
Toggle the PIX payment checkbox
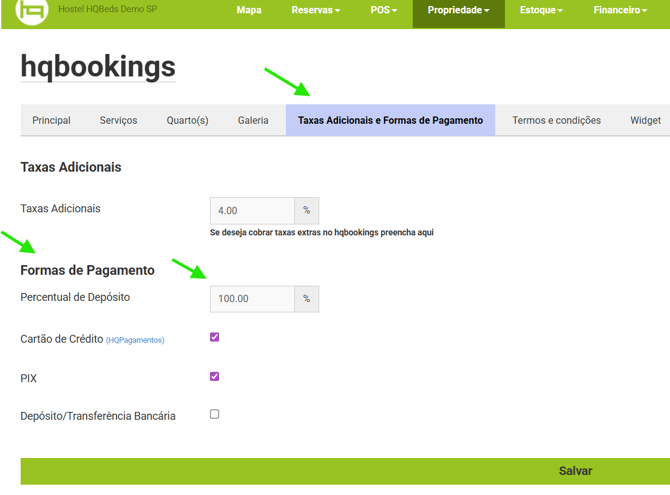pyautogui.click(x=214, y=377)
